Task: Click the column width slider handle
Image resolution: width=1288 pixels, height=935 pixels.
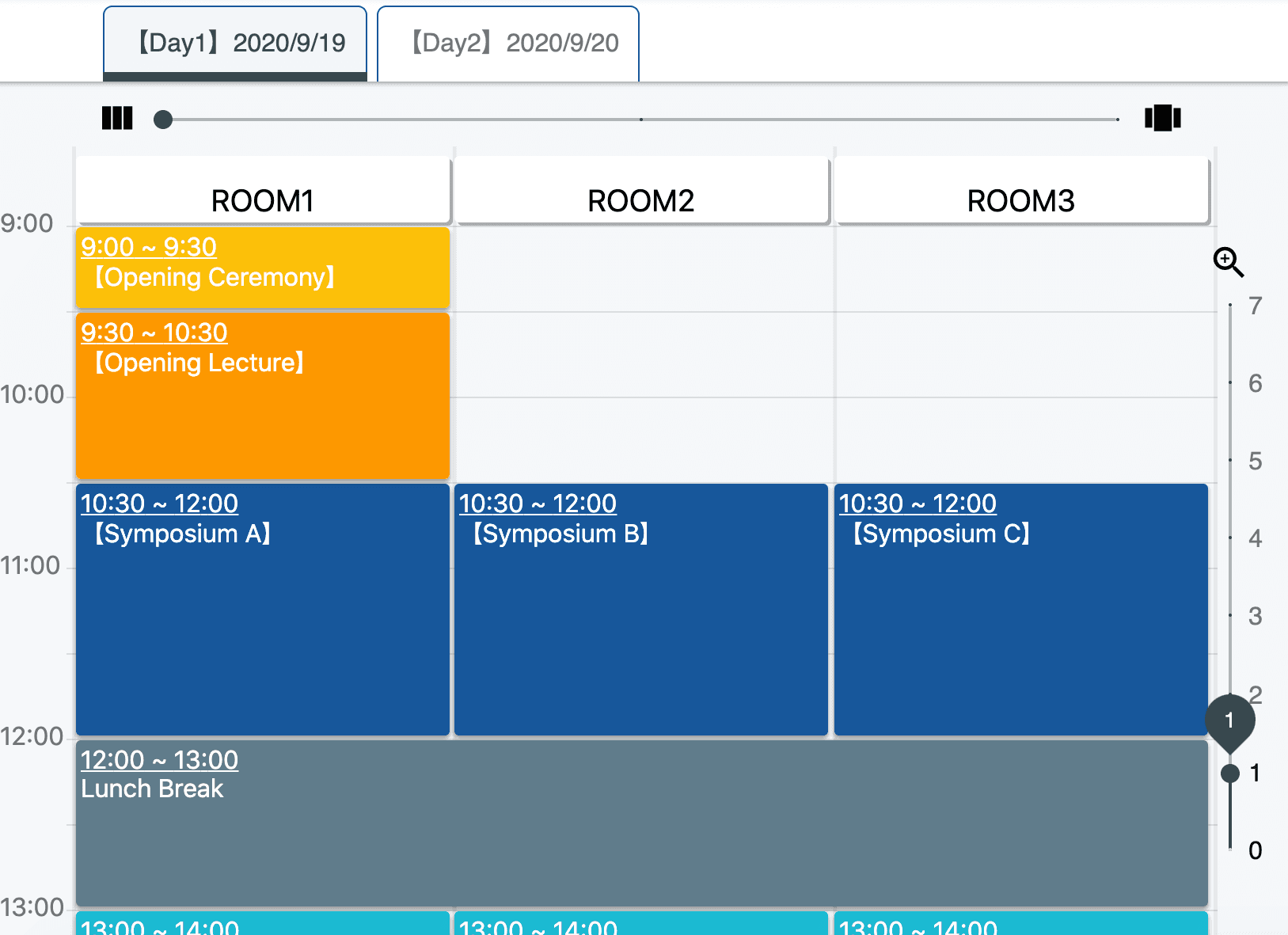Action: (x=163, y=120)
